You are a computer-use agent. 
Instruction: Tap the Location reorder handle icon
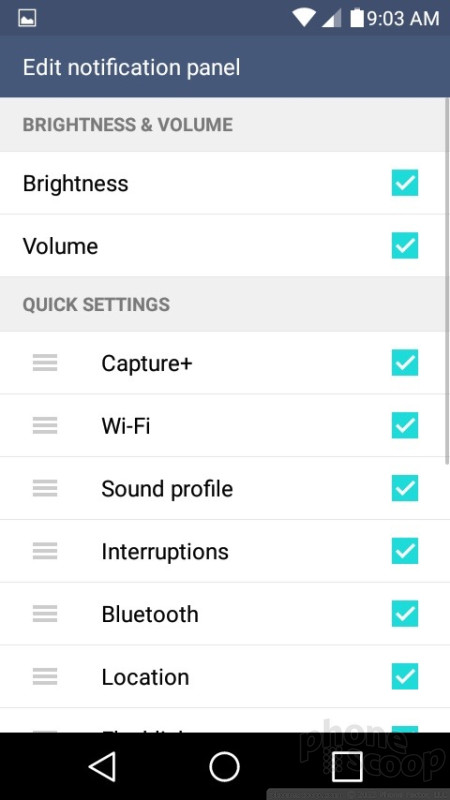click(45, 677)
